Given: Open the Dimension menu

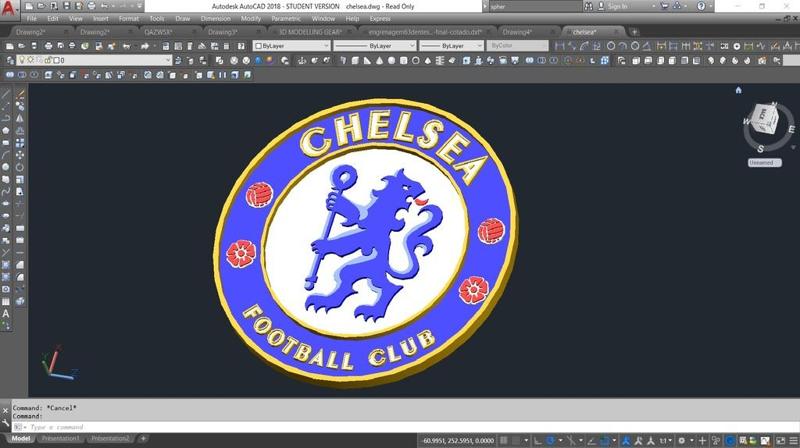Looking at the screenshot, I should [216, 19].
